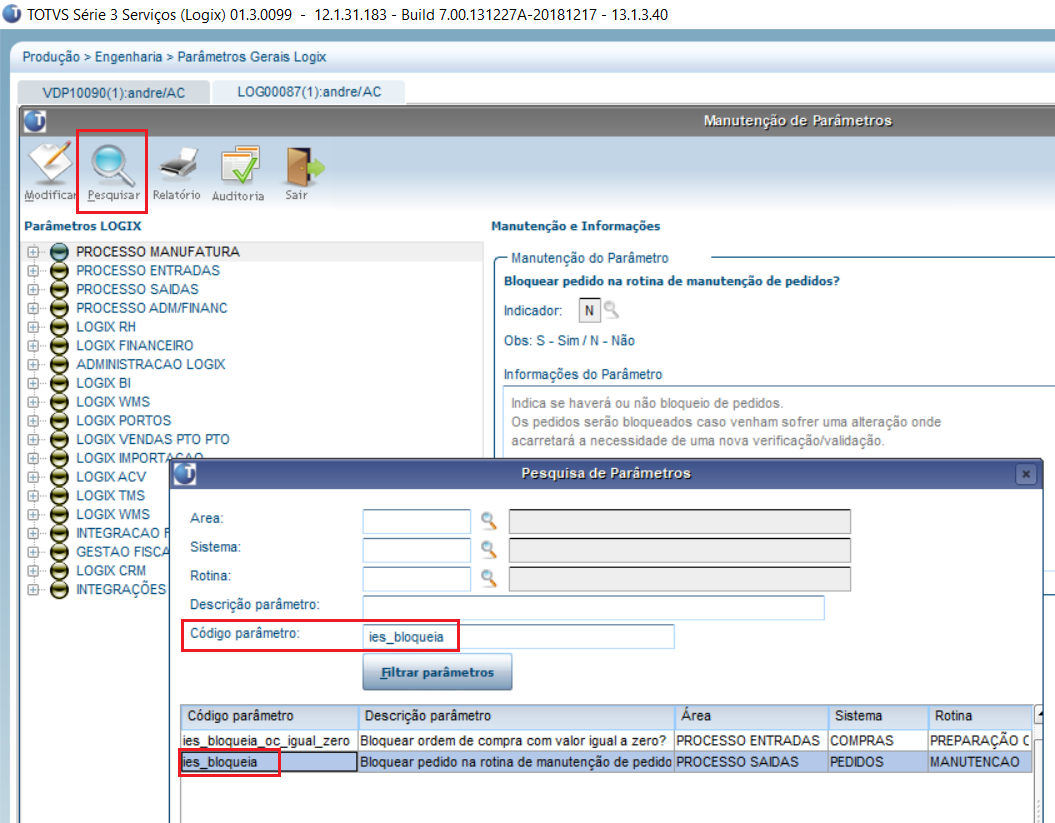1055x823 pixels.
Task: Click the globe icon of PROCESSO MANUFATURA
Action: [x=59, y=252]
